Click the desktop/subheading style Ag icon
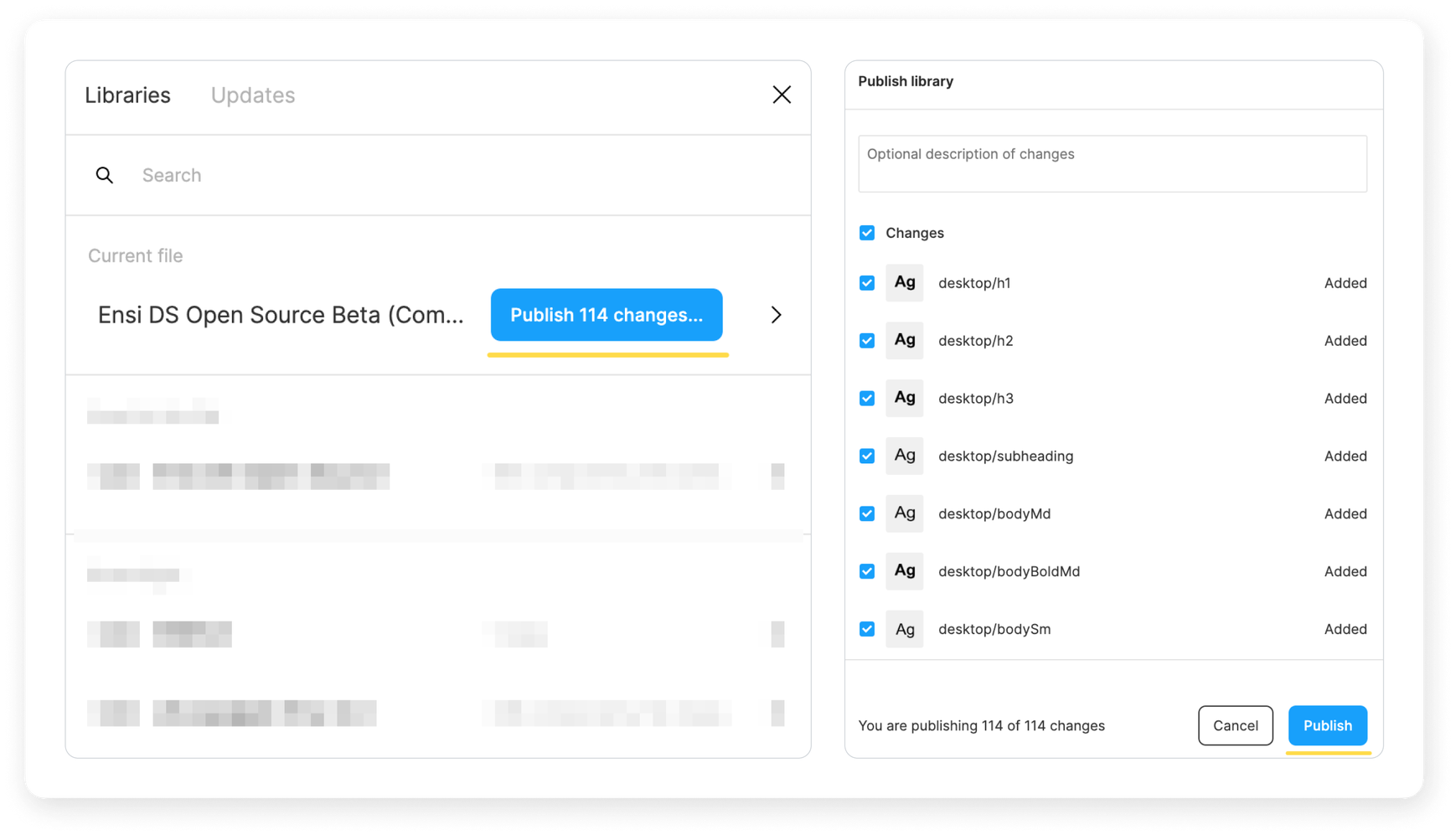The image size is (1456, 835). click(x=904, y=456)
